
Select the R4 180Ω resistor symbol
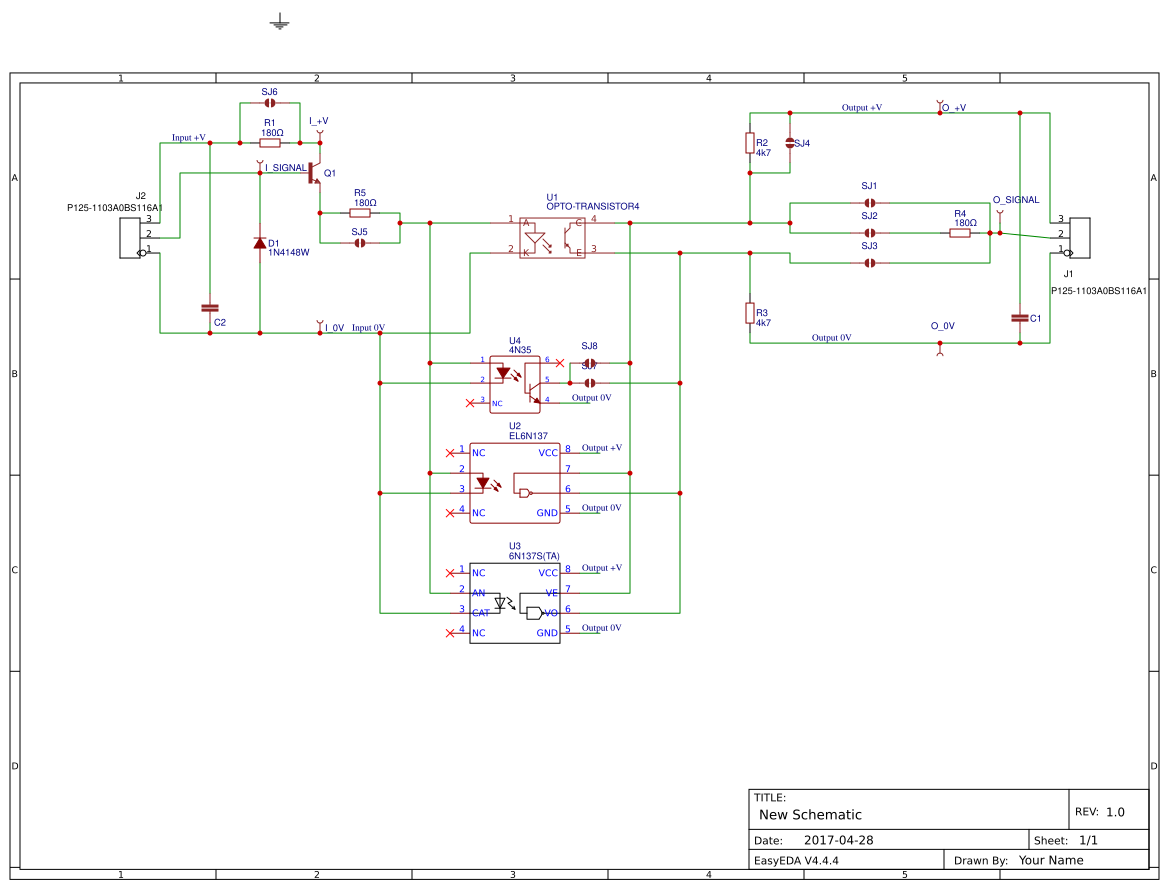960,232
